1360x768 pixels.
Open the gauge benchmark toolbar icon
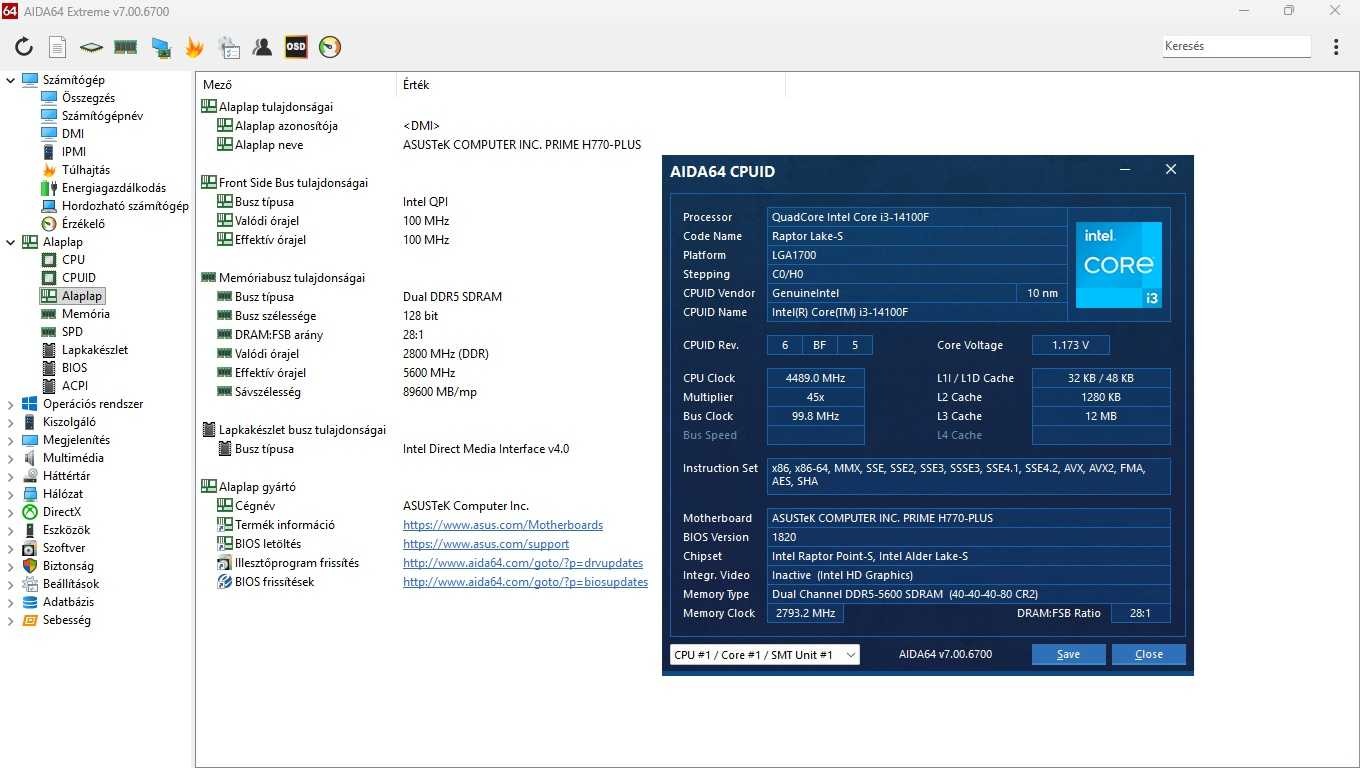(x=330, y=47)
